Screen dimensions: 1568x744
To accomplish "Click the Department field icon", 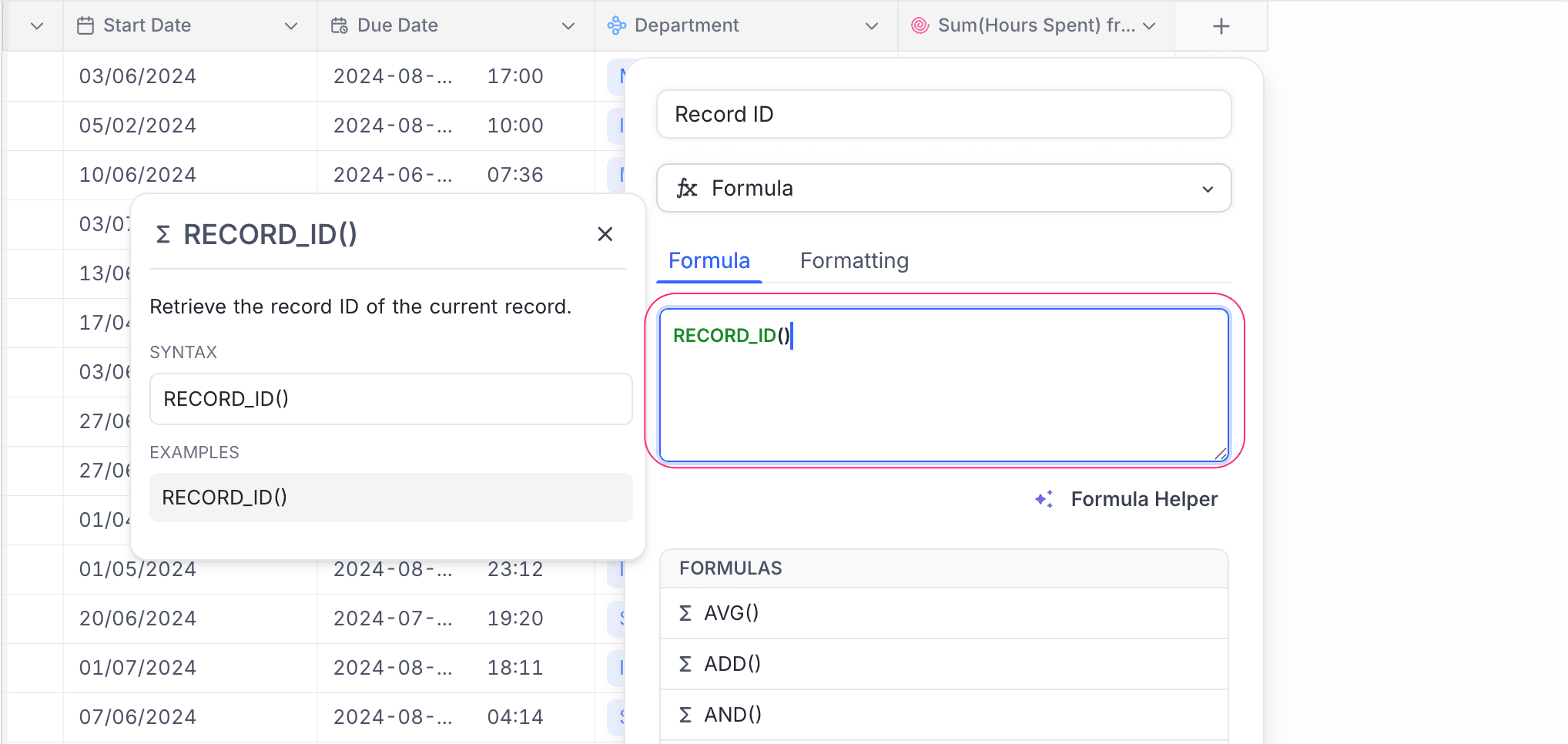I will click(617, 25).
